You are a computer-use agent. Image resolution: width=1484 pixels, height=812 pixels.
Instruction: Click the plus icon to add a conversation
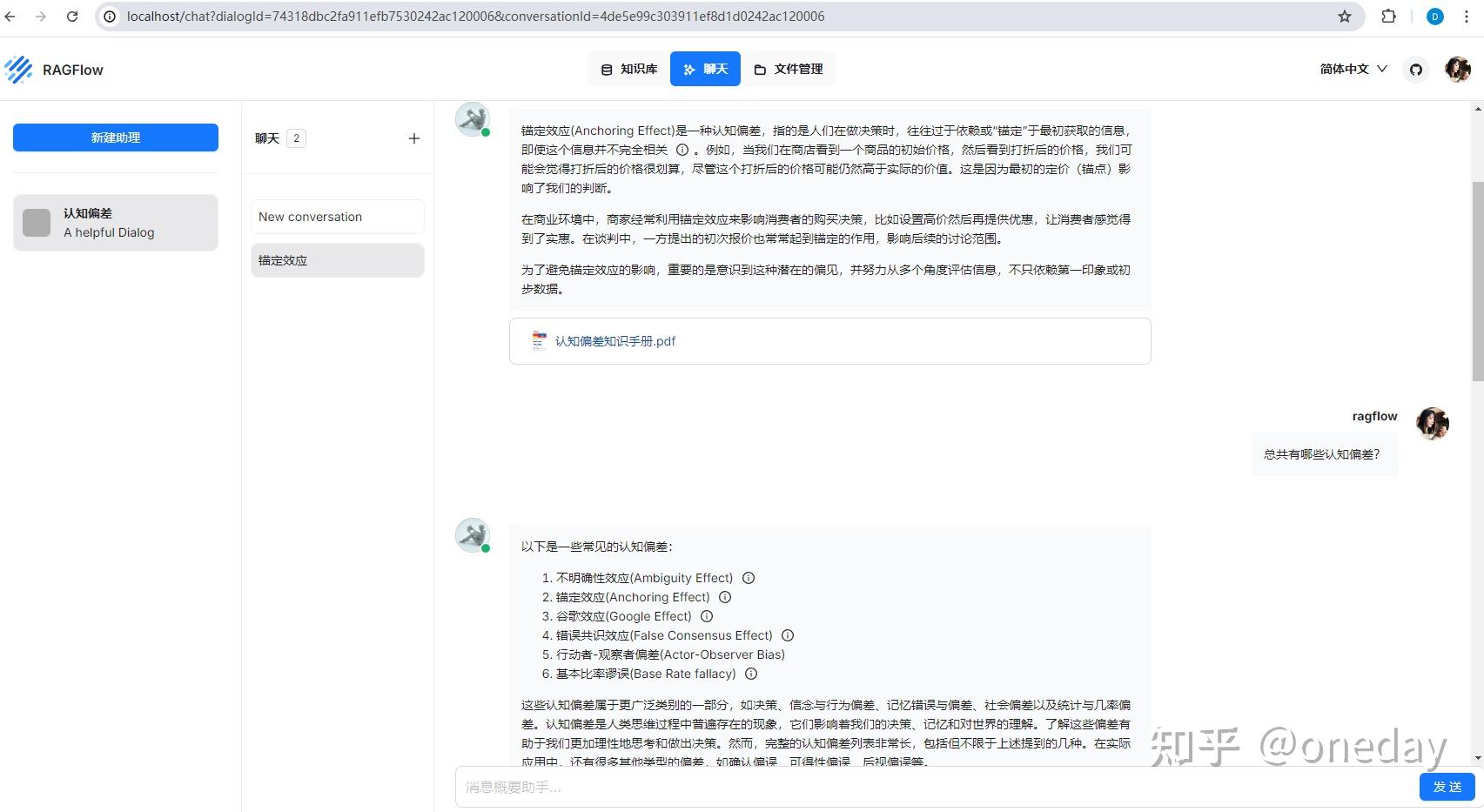[x=413, y=138]
